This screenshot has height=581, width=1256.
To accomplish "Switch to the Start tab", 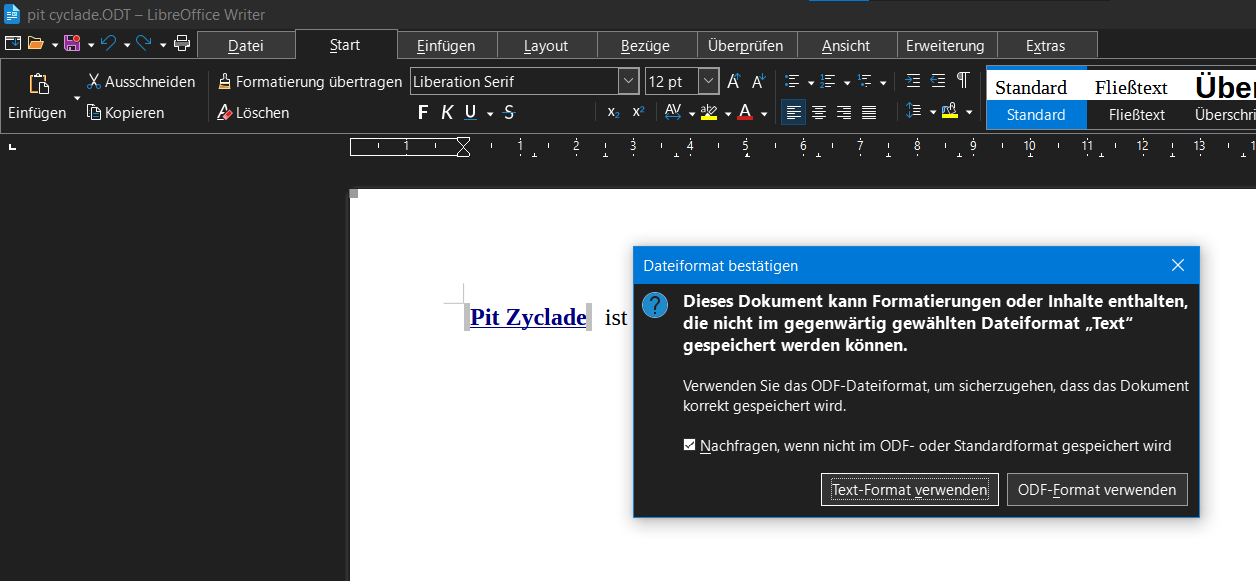I will 345,44.
